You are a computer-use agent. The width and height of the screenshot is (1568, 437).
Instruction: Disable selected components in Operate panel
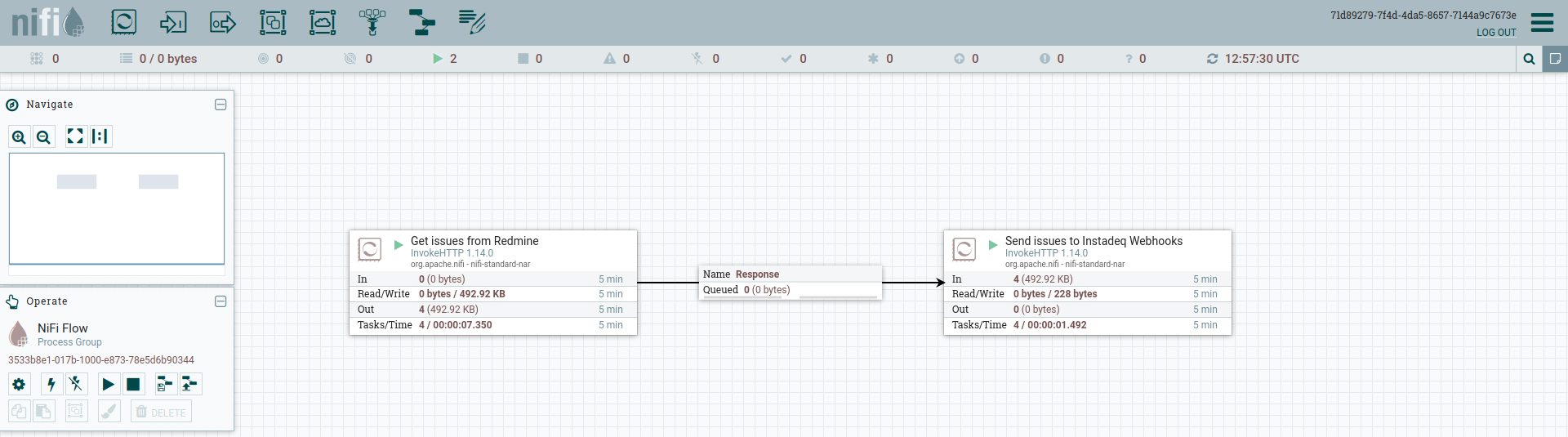(x=76, y=384)
